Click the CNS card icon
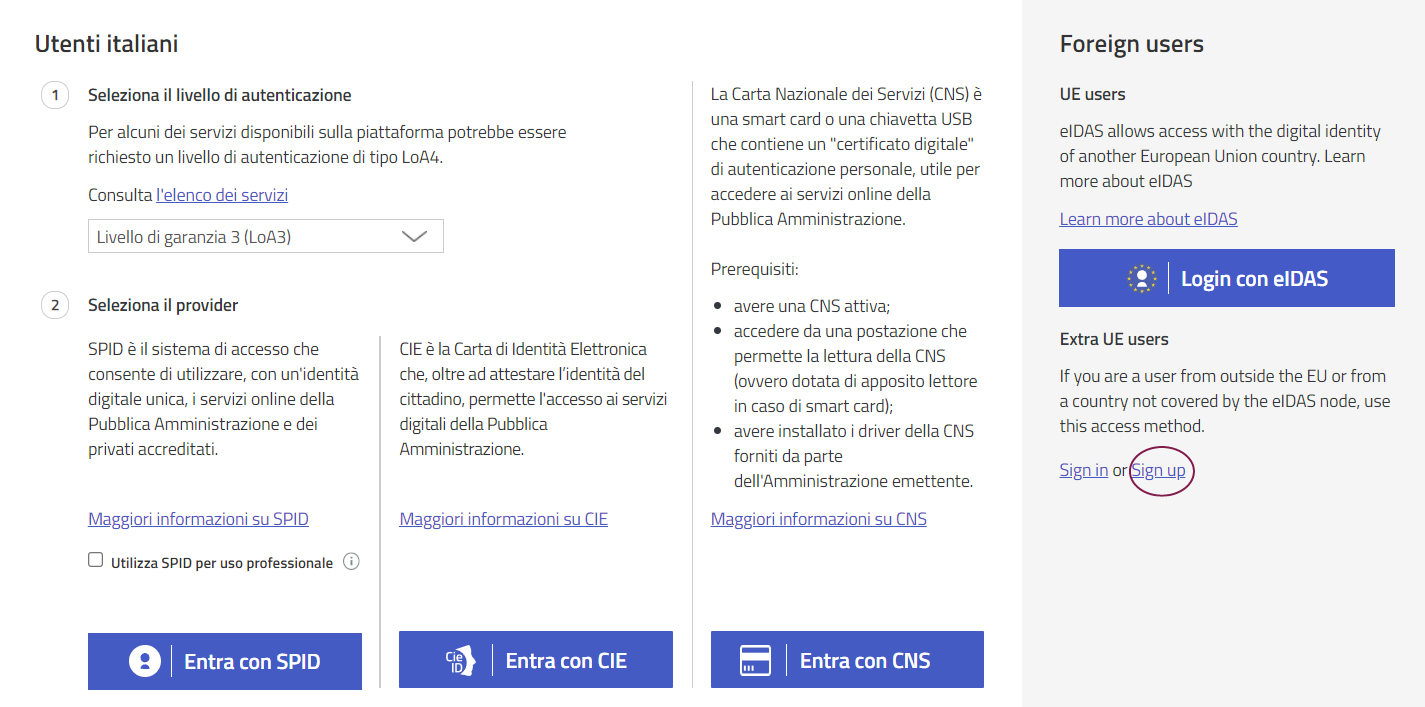The width and height of the screenshot is (1425, 707). (755, 660)
